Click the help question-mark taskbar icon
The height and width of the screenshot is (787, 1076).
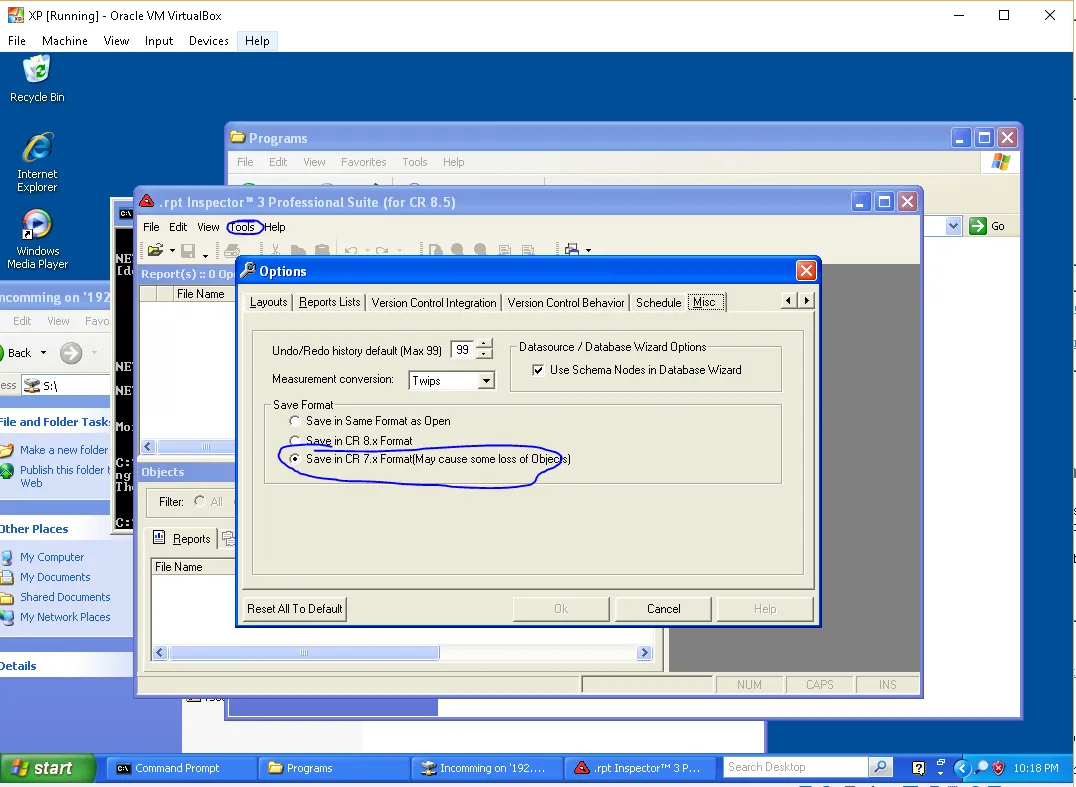pyautogui.click(x=918, y=768)
